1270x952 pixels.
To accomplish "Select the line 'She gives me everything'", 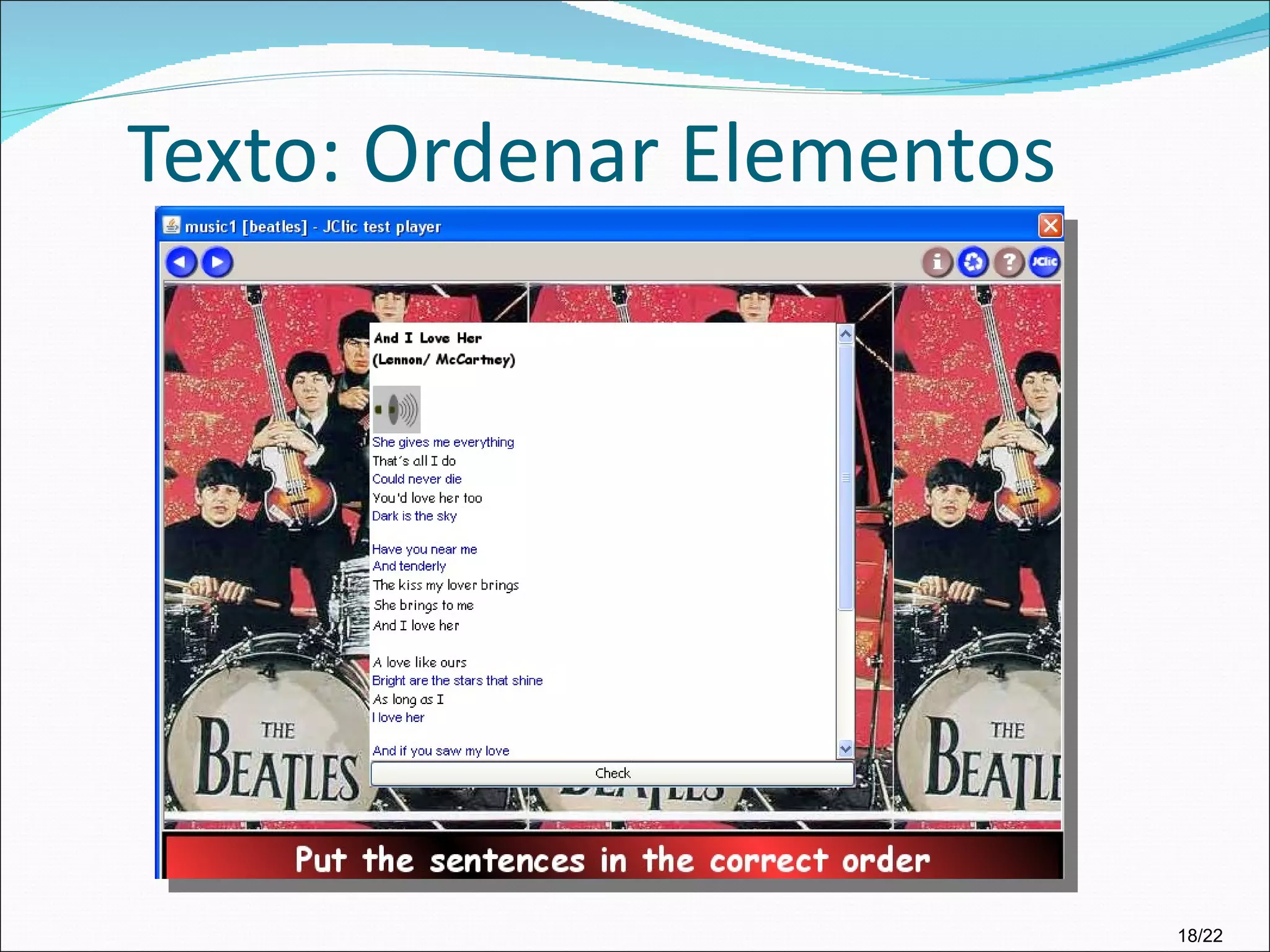I will coord(443,442).
